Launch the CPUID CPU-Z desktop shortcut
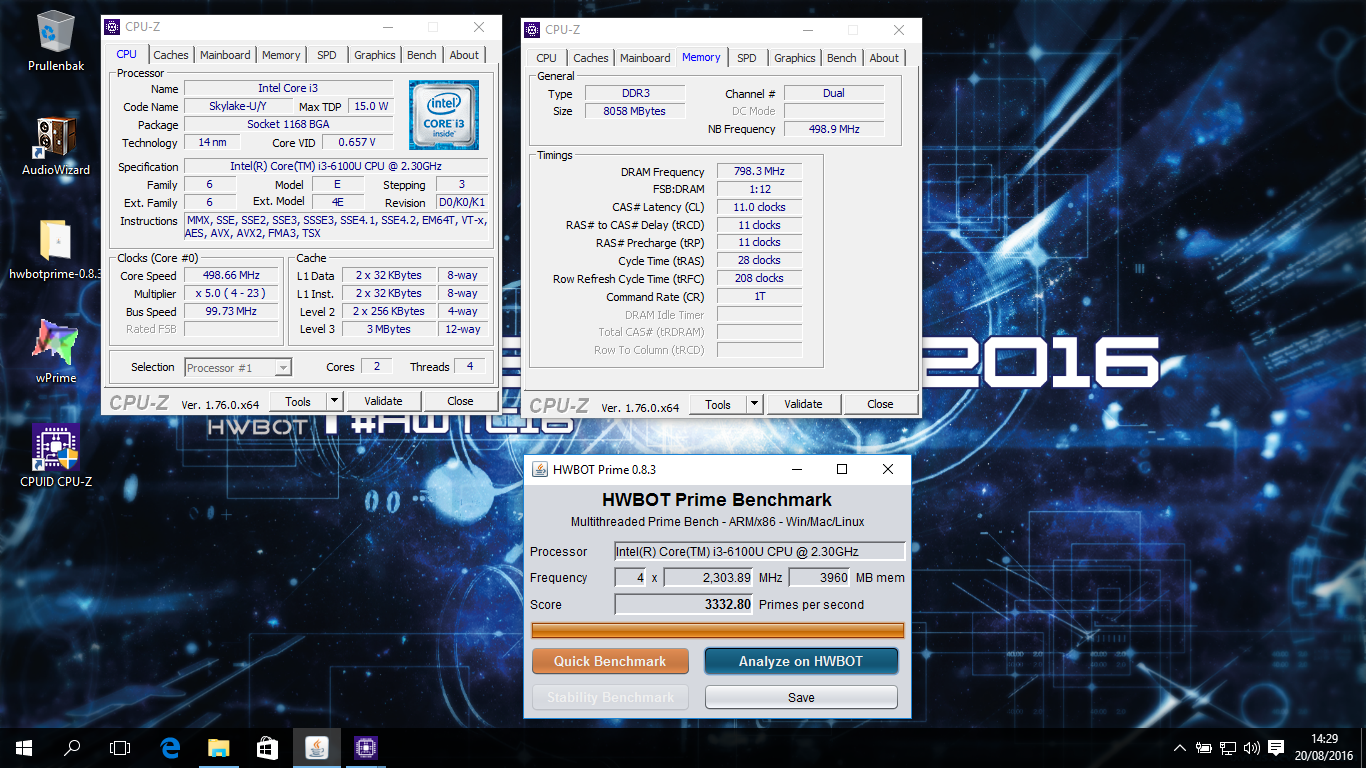Image resolution: width=1366 pixels, height=768 pixels. pos(56,456)
